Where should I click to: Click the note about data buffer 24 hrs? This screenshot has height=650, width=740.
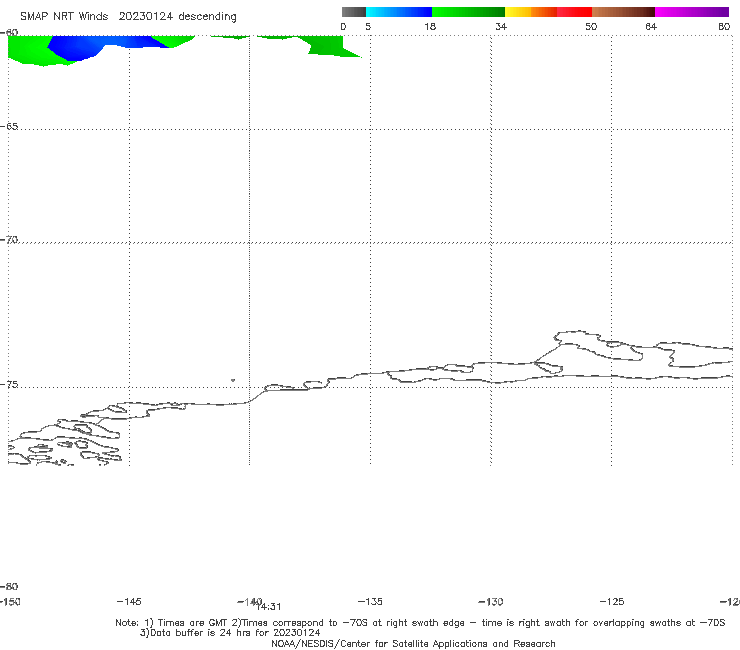pos(230,633)
